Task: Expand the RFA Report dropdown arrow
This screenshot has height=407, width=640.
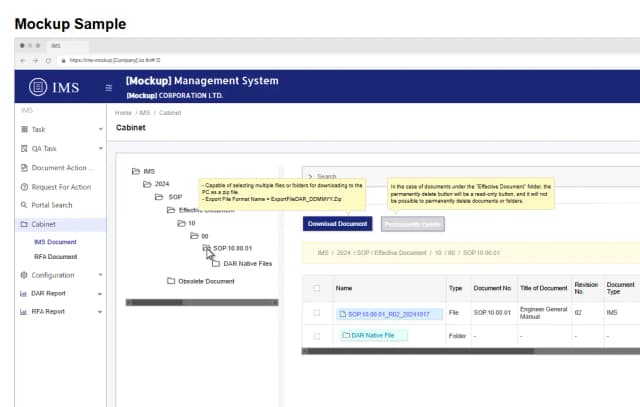Action: pos(100,311)
